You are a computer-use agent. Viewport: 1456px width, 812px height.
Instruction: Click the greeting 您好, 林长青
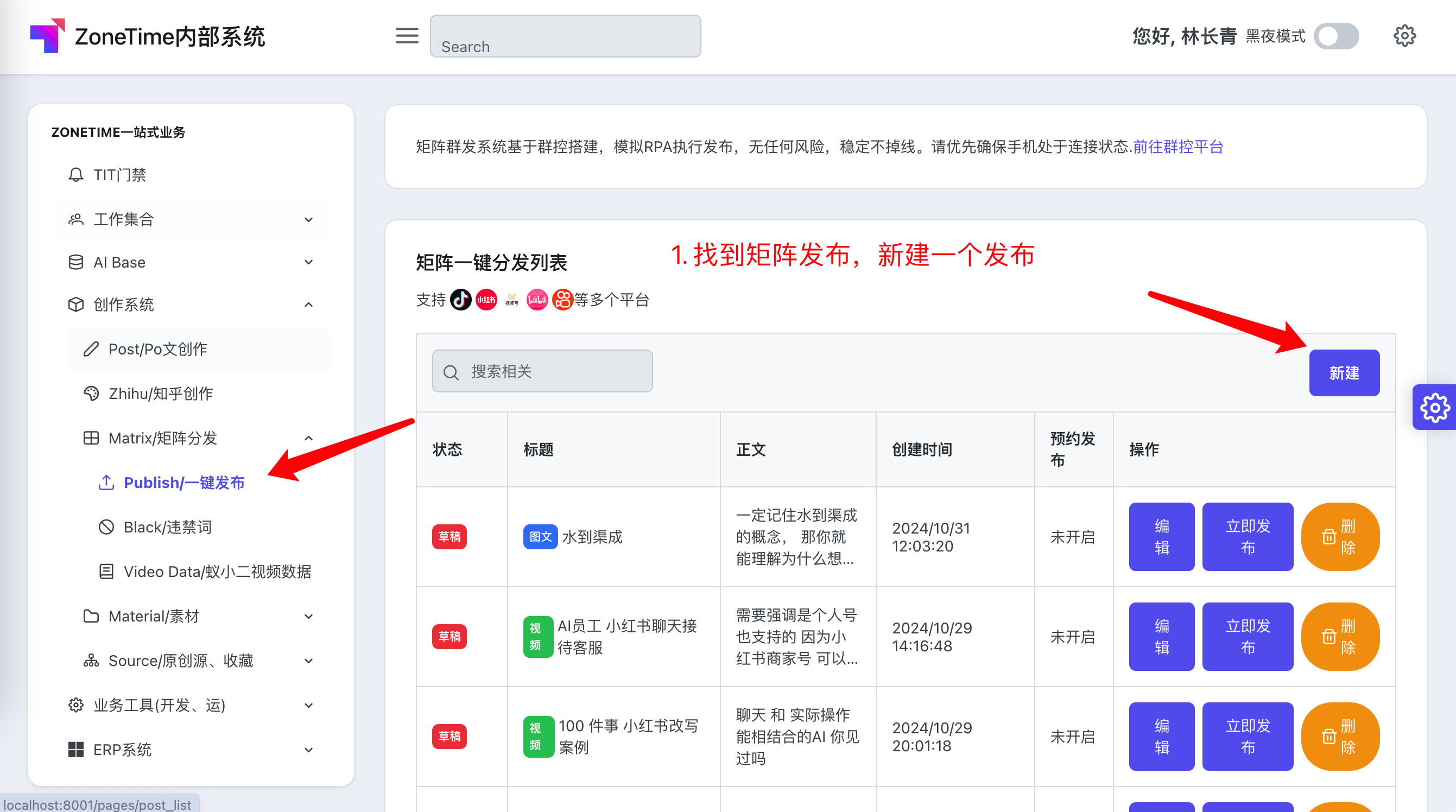tap(1185, 36)
